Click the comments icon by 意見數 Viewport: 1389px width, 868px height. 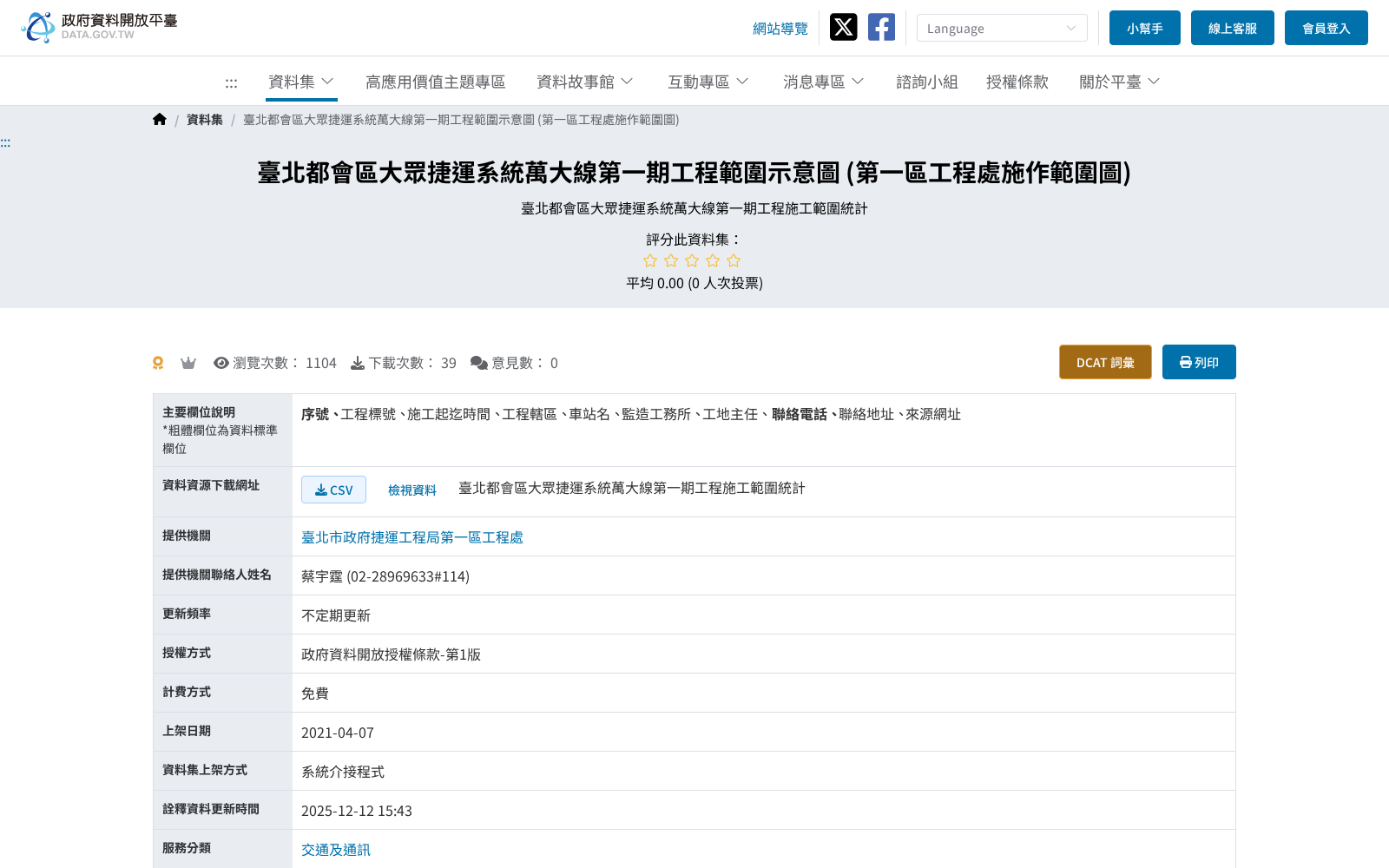tap(479, 363)
